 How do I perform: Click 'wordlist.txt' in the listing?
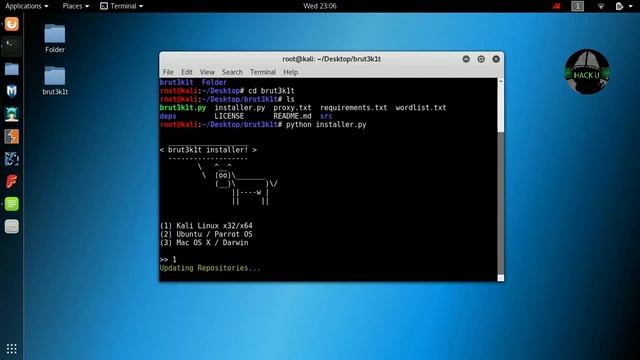[421, 108]
